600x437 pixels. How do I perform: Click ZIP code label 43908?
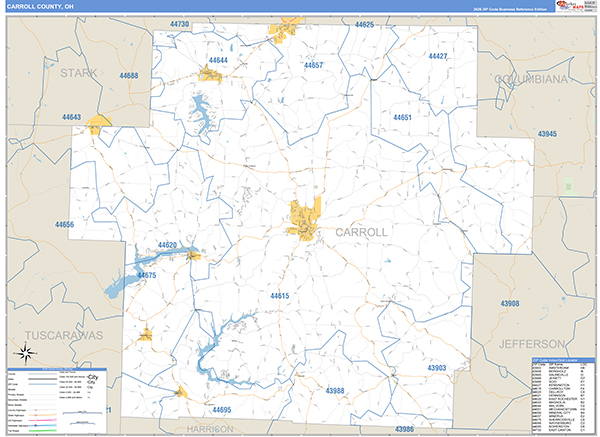510,303
